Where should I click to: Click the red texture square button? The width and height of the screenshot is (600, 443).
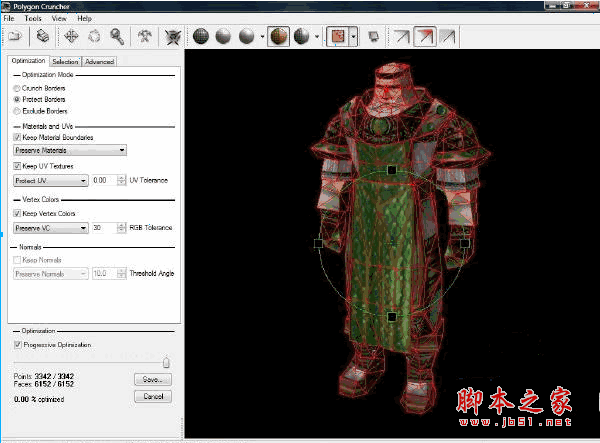click(338, 37)
